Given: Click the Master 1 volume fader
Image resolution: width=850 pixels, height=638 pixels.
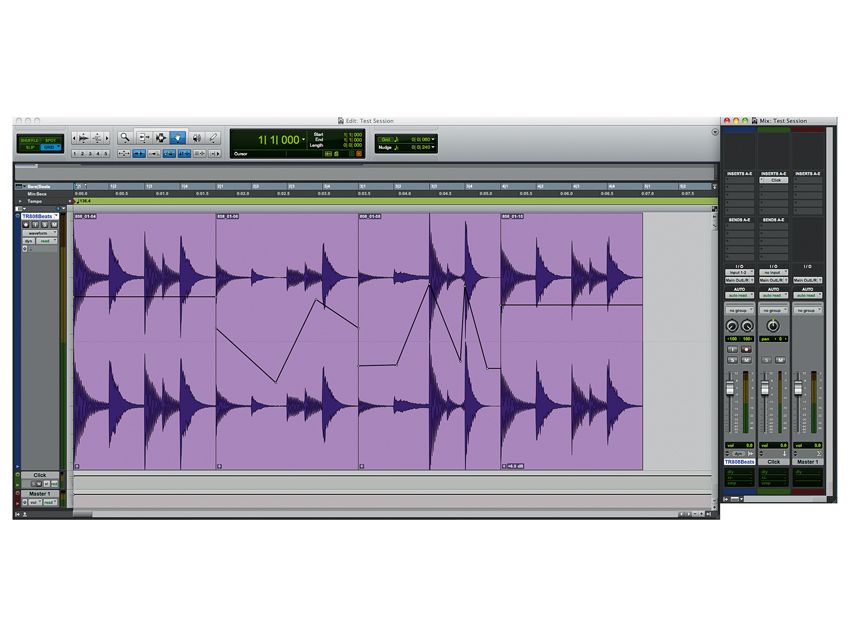Looking at the screenshot, I should [x=798, y=388].
